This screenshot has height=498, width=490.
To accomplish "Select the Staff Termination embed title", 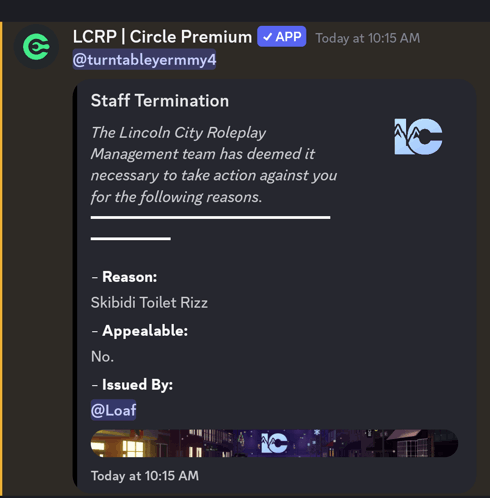I will click(x=160, y=101).
